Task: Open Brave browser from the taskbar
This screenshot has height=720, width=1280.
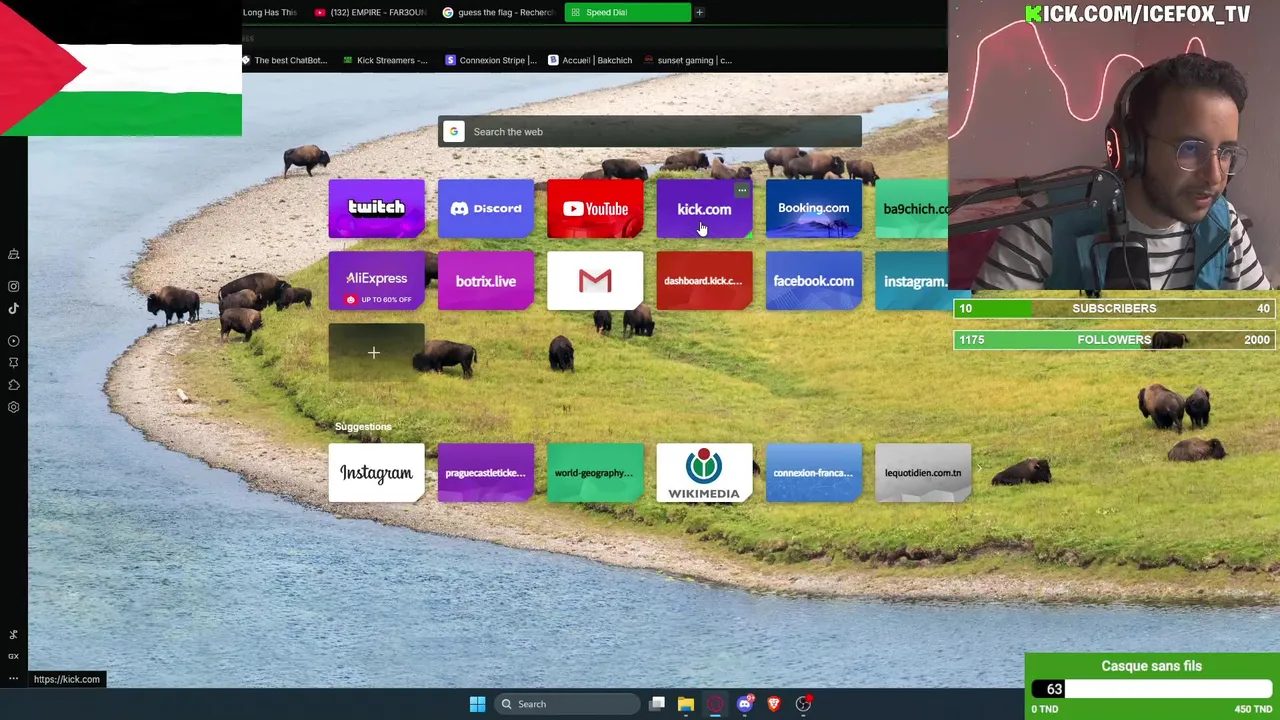Action: tap(773, 704)
